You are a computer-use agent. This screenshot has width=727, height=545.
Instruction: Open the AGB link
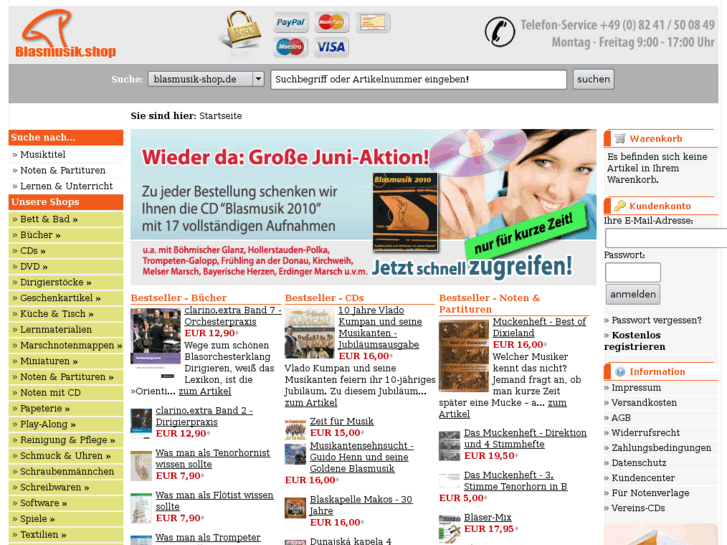tap(621, 417)
